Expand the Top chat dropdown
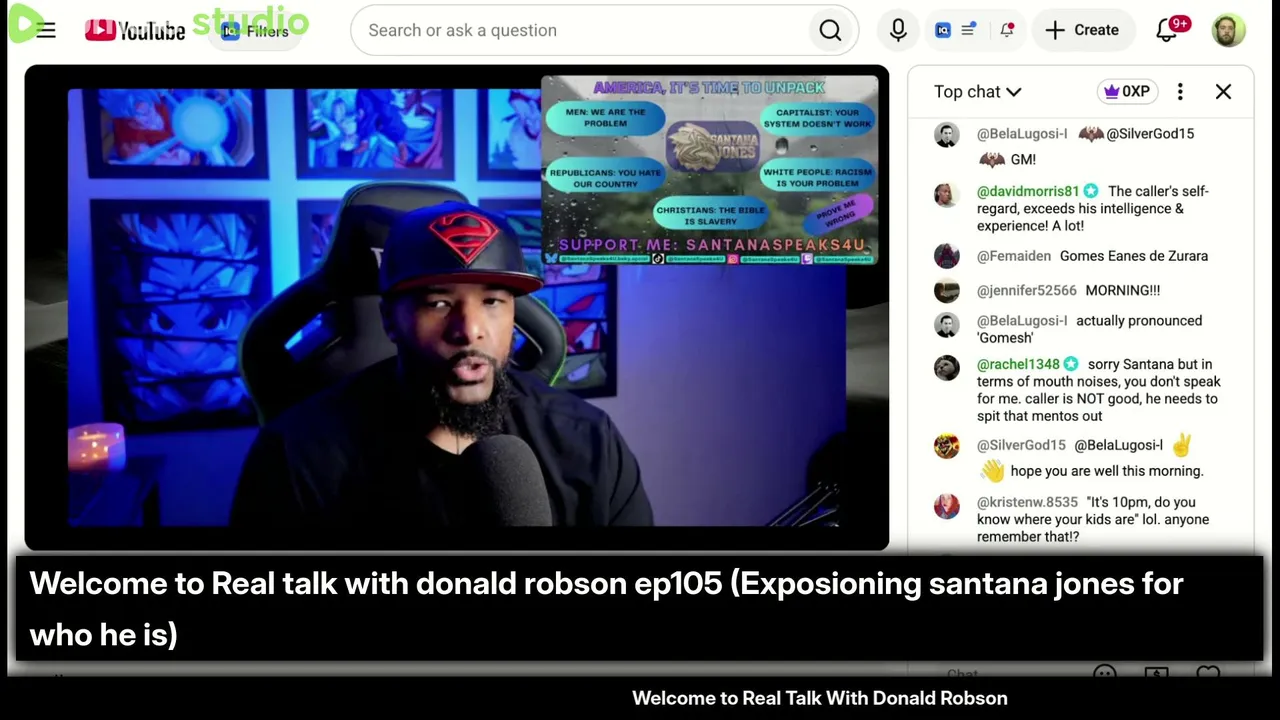Viewport: 1280px width, 720px height. (x=977, y=91)
